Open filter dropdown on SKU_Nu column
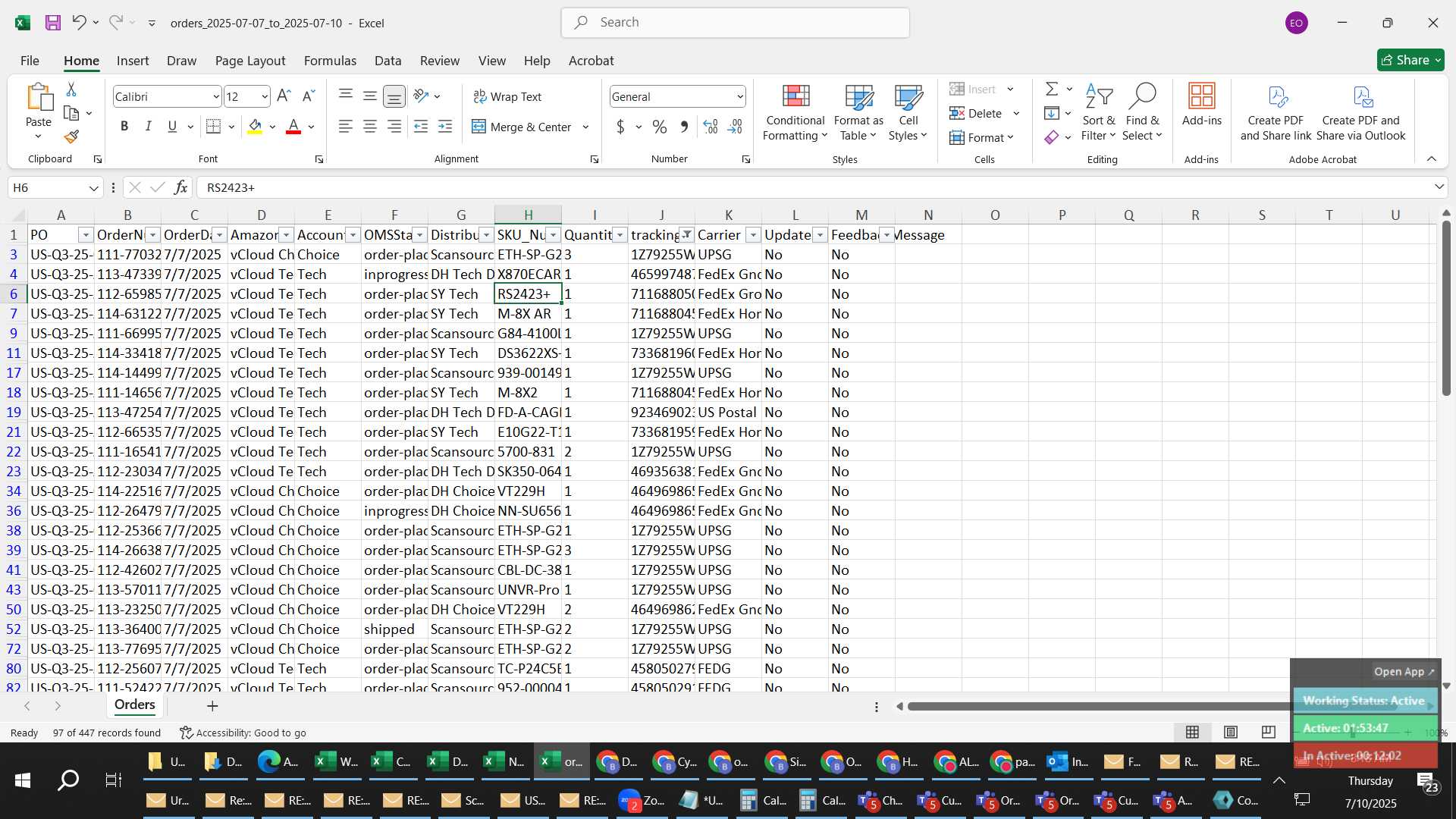Image resolution: width=1456 pixels, height=819 pixels. tap(554, 235)
